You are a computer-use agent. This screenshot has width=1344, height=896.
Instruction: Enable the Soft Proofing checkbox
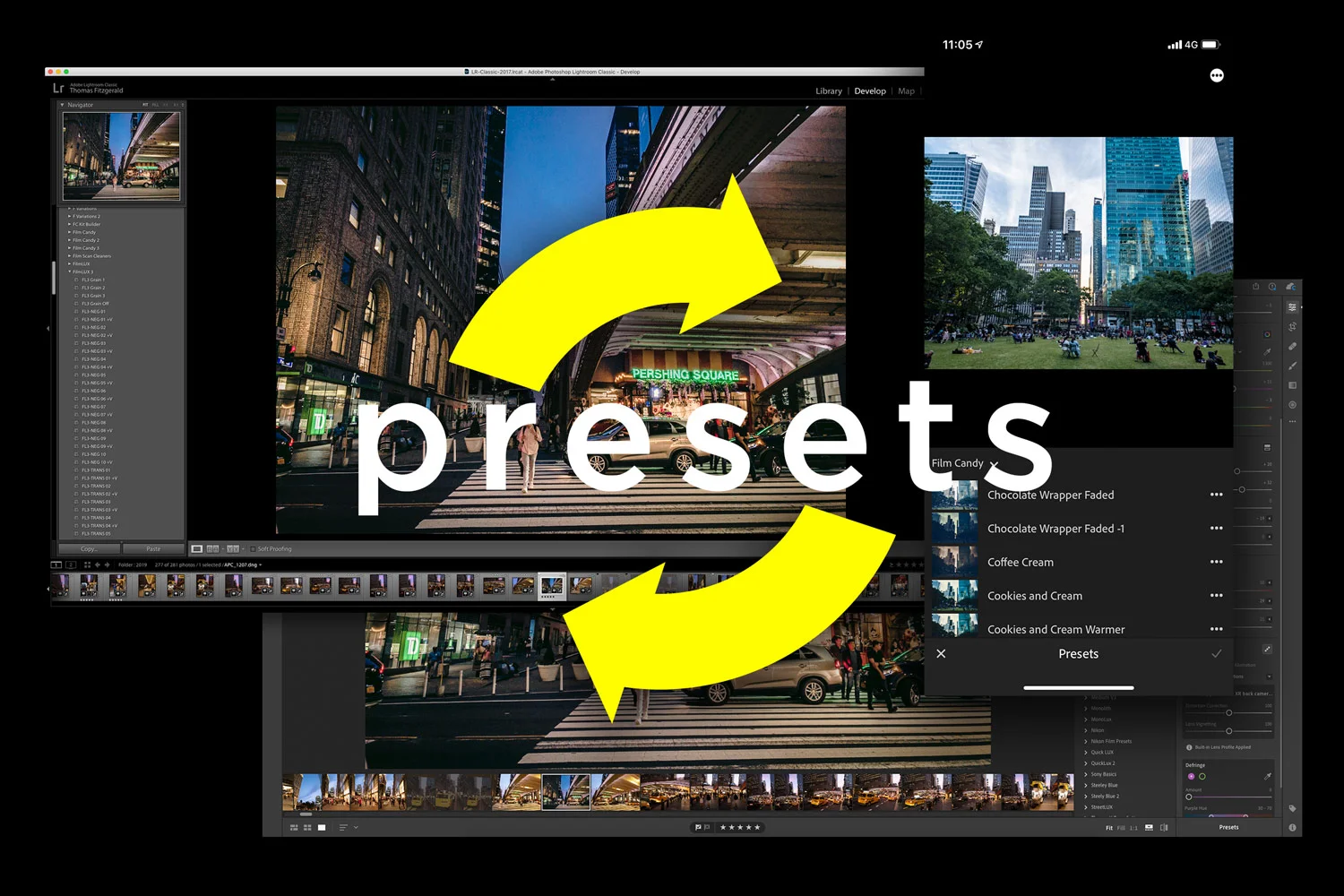click(253, 549)
